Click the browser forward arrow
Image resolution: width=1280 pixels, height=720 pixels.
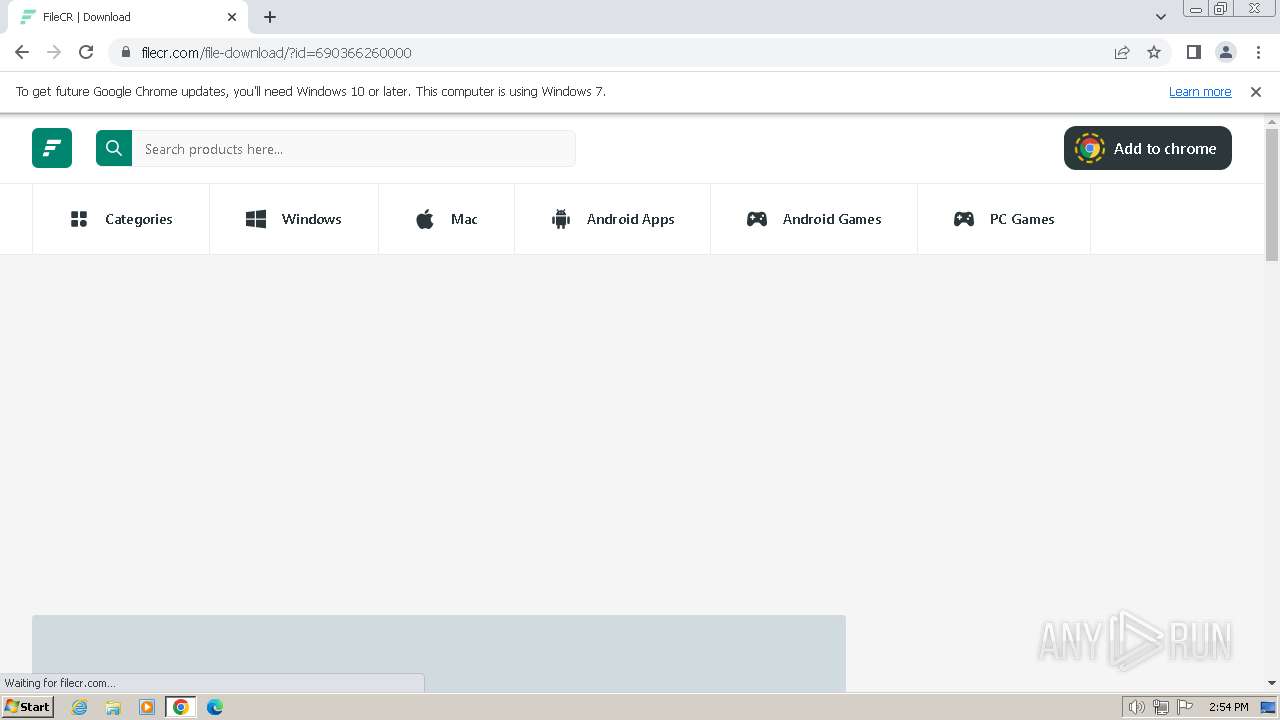(x=54, y=52)
